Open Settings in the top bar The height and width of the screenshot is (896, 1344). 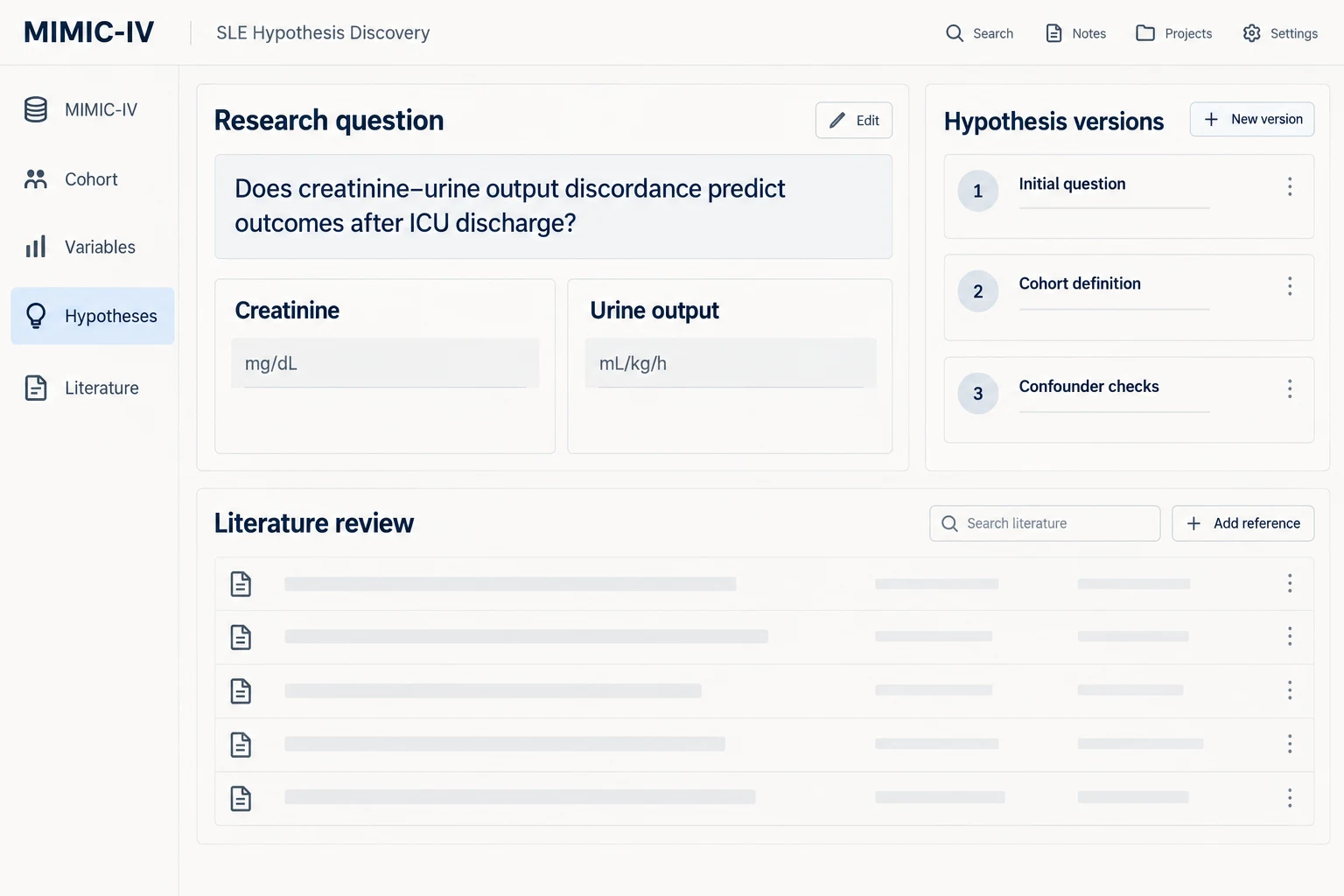pyautogui.click(x=1280, y=33)
